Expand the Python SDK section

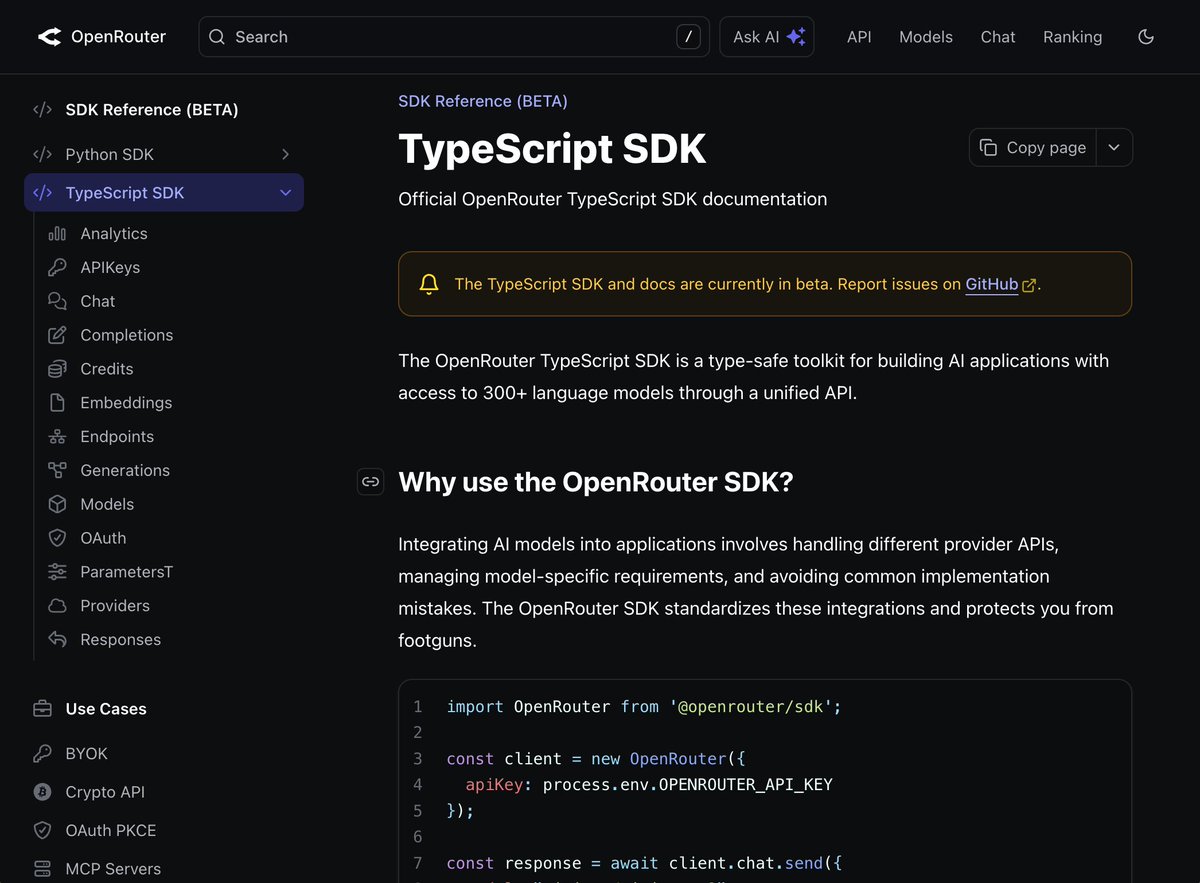285,154
